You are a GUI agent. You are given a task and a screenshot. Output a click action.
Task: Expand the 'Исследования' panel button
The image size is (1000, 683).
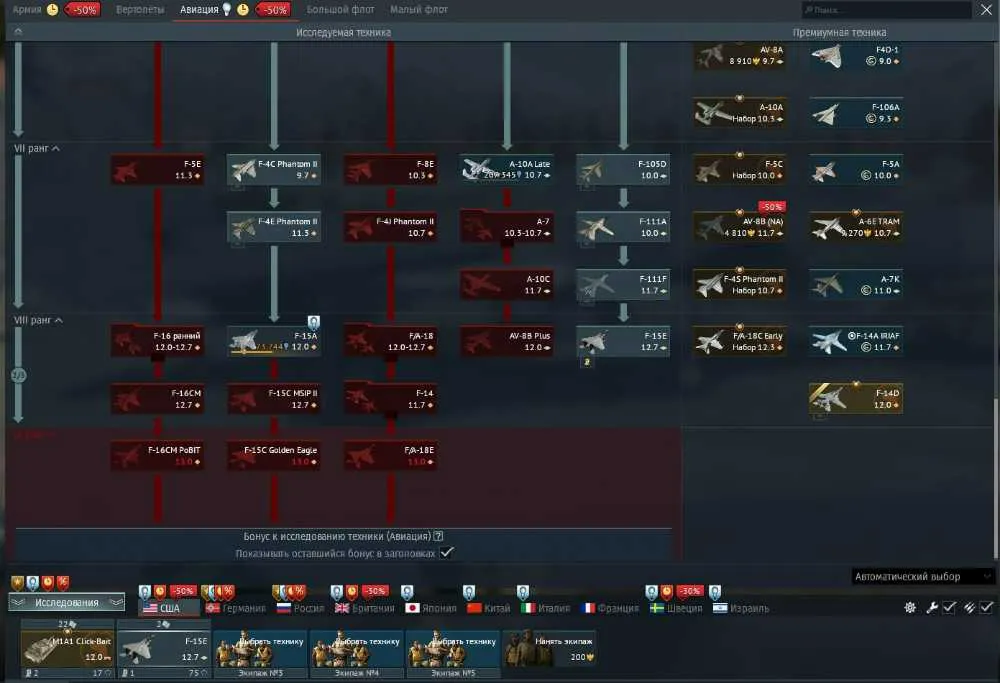pos(66,603)
